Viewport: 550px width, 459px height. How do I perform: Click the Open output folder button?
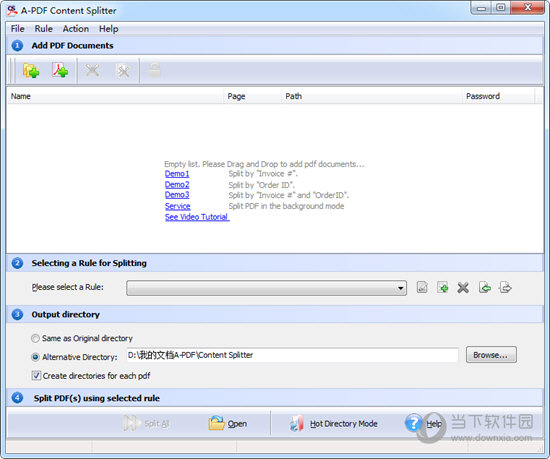(x=228, y=424)
